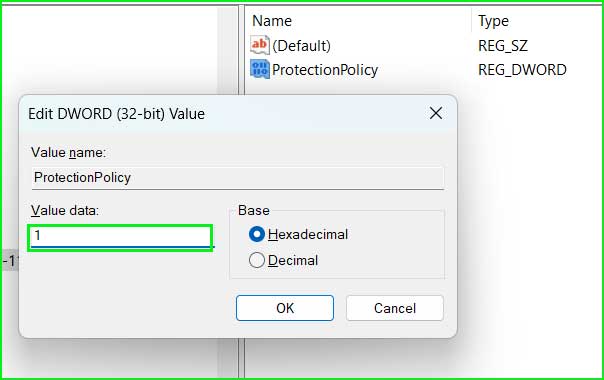The width and height of the screenshot is (604, 380).
Task: Switch base to the Decimal radio button
Action: click(257, 260)
